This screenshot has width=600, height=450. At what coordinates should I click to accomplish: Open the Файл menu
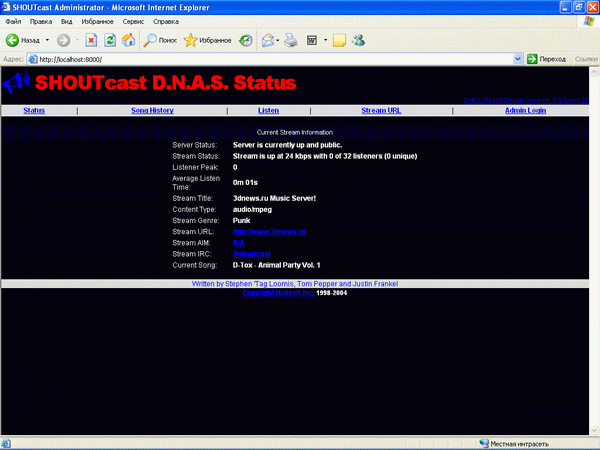point(13,20)
